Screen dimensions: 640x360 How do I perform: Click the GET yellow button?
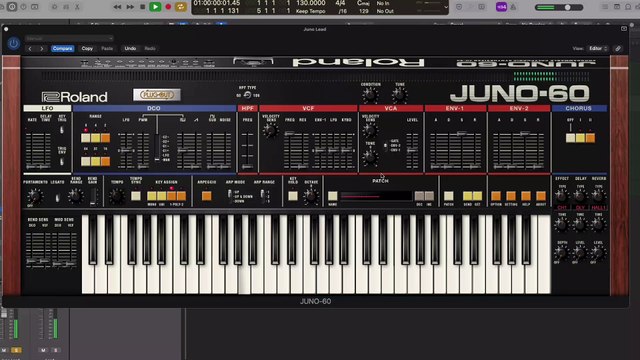click(x=477, y=196)
